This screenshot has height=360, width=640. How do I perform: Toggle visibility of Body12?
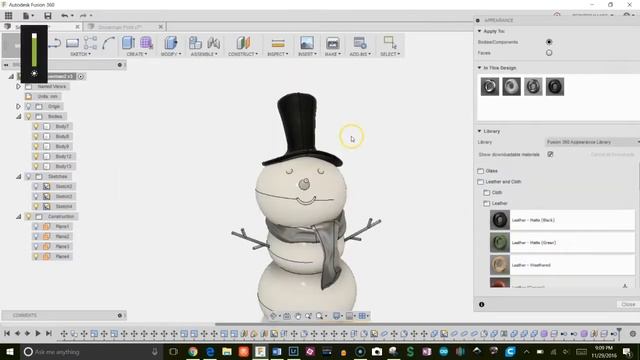point(36,156)
